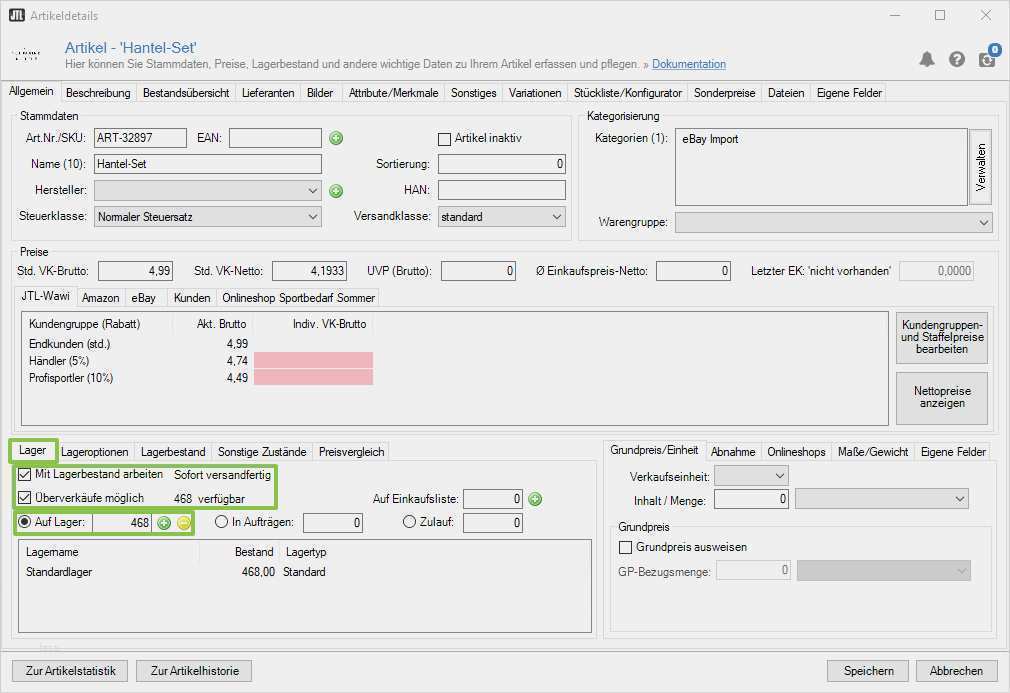Image resolution: width=1010 pixels, height=693 pixels.
Task: Click the Abbrechen button
Action: click(x=956, y=670)
